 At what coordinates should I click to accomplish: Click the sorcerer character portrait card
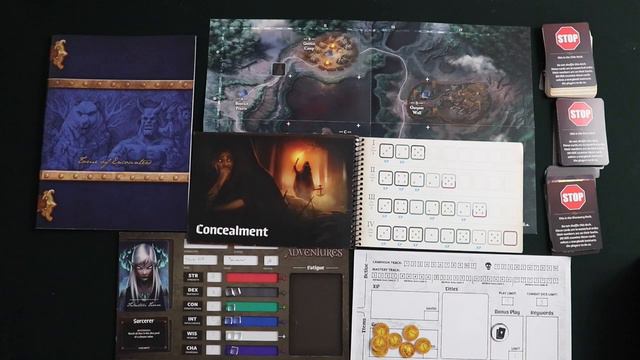144,275
